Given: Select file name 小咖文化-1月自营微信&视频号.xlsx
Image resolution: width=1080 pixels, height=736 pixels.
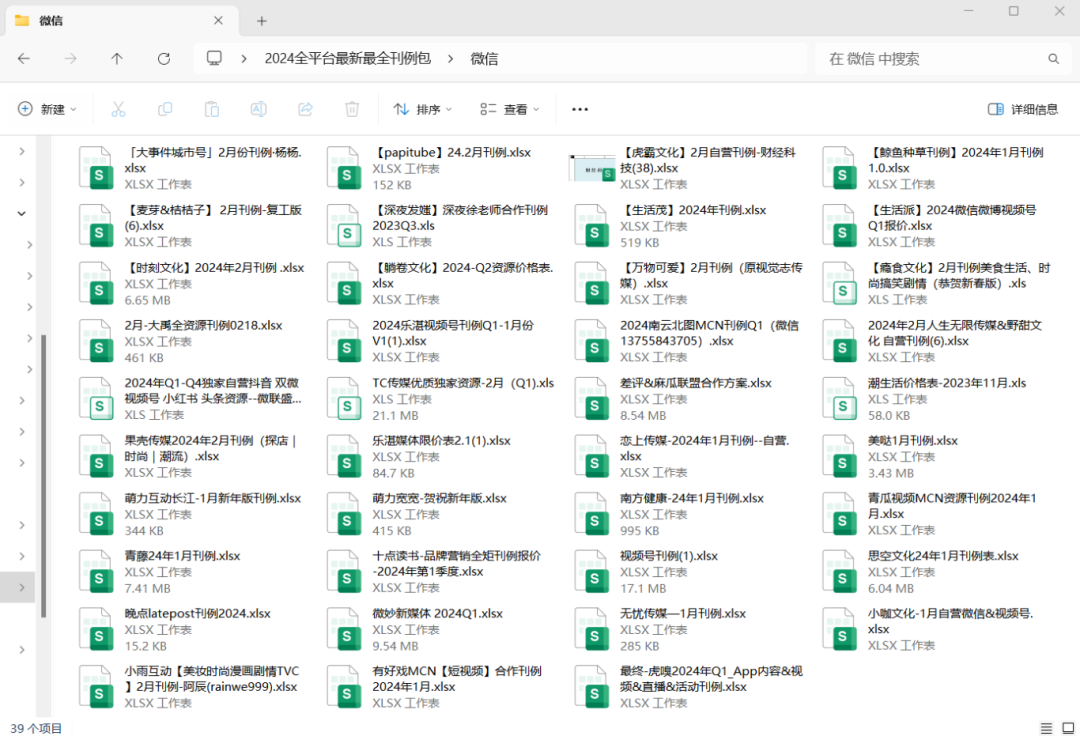Looking at the screenshot, I should tap(951, 621).
